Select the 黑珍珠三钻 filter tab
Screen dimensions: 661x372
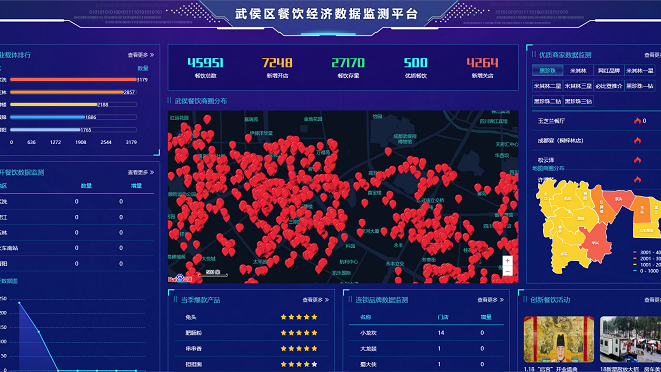tap(578, 101)
